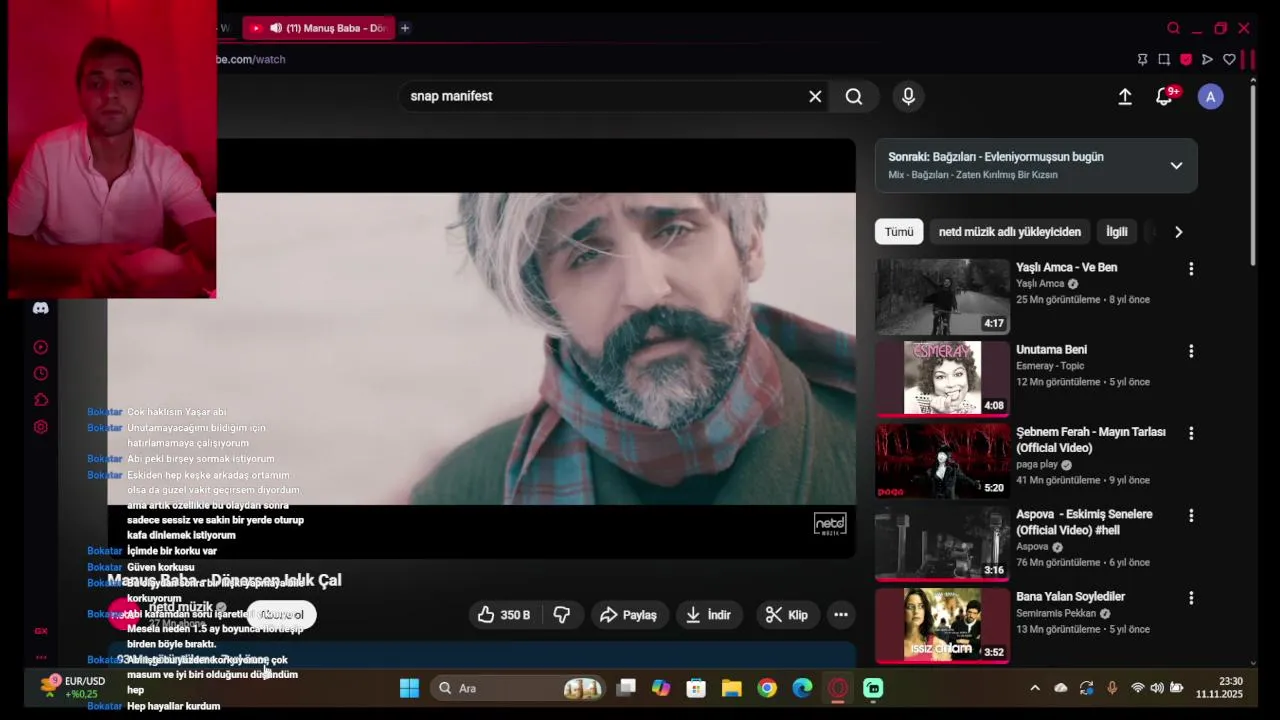This screenshot has height=720, width=1280.
Task: Open the Aspova Eskimiş Senelere thumbnail
Action: tap(942, 543)
